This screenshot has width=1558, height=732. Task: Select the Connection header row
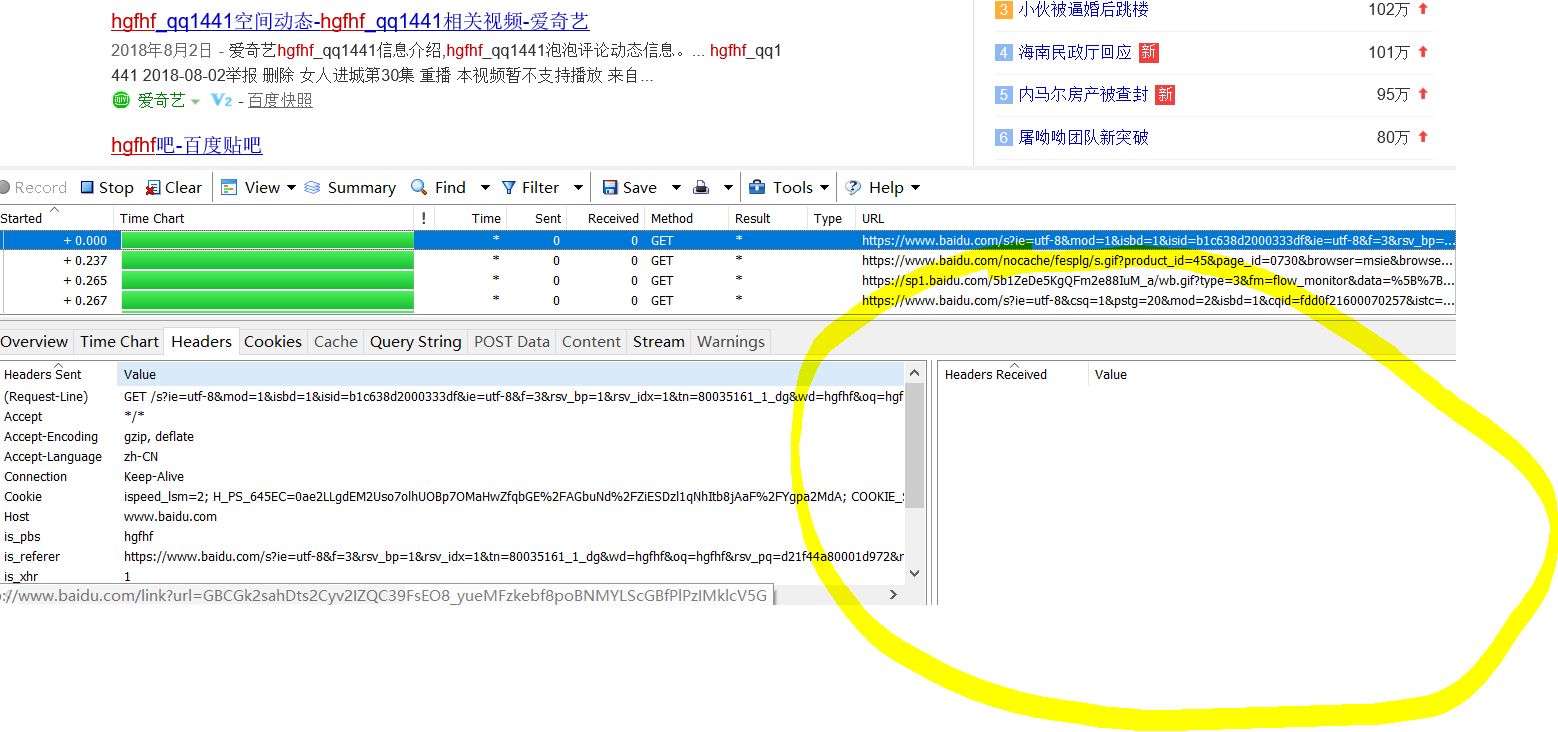click(x=452, y=477)
